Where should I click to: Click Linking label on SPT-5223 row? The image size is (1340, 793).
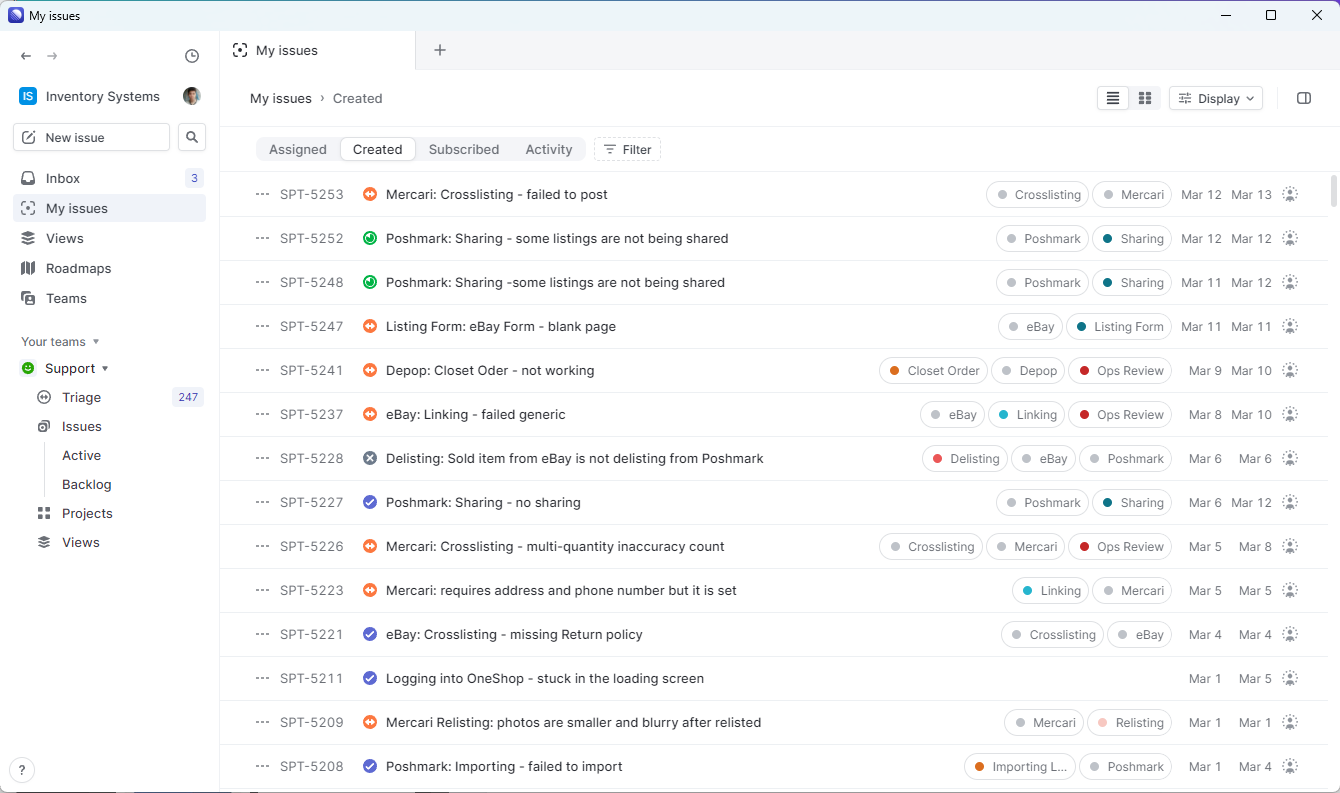pyautogui.click(x=1050, y=591)
